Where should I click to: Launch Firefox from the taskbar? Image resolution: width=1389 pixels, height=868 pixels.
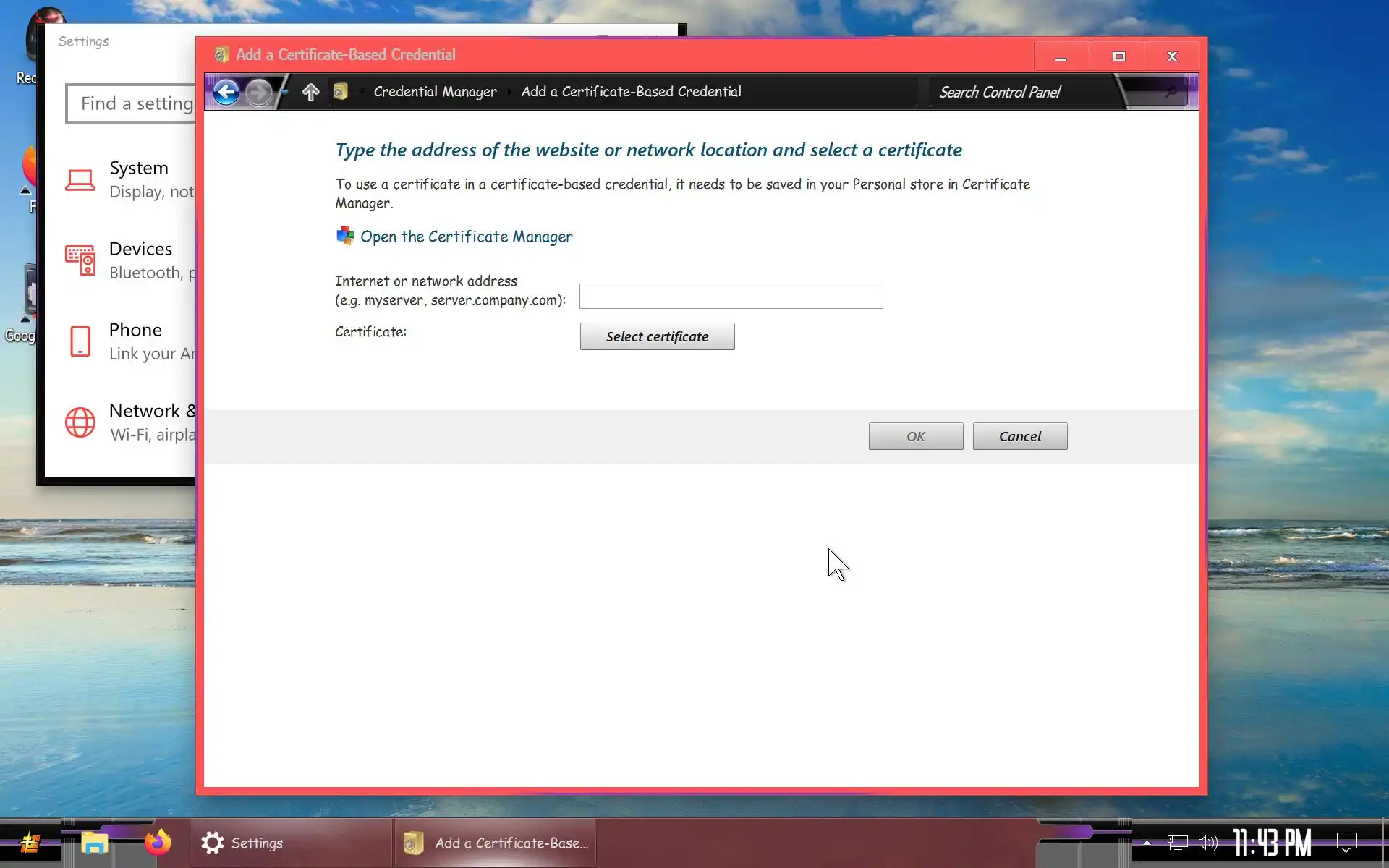coord(157,843)
